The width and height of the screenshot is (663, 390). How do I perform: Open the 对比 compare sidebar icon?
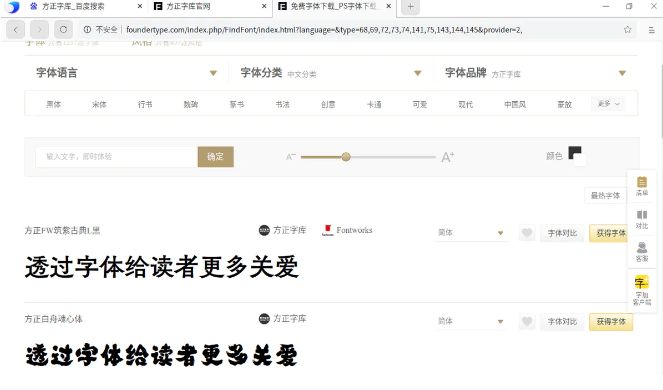[x=642, y=219]
